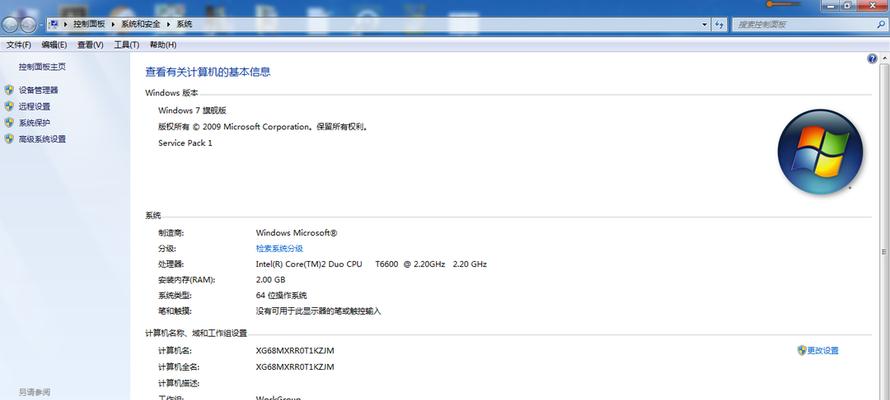Select 系统 in the breadcrumb path

coord(184,24)
